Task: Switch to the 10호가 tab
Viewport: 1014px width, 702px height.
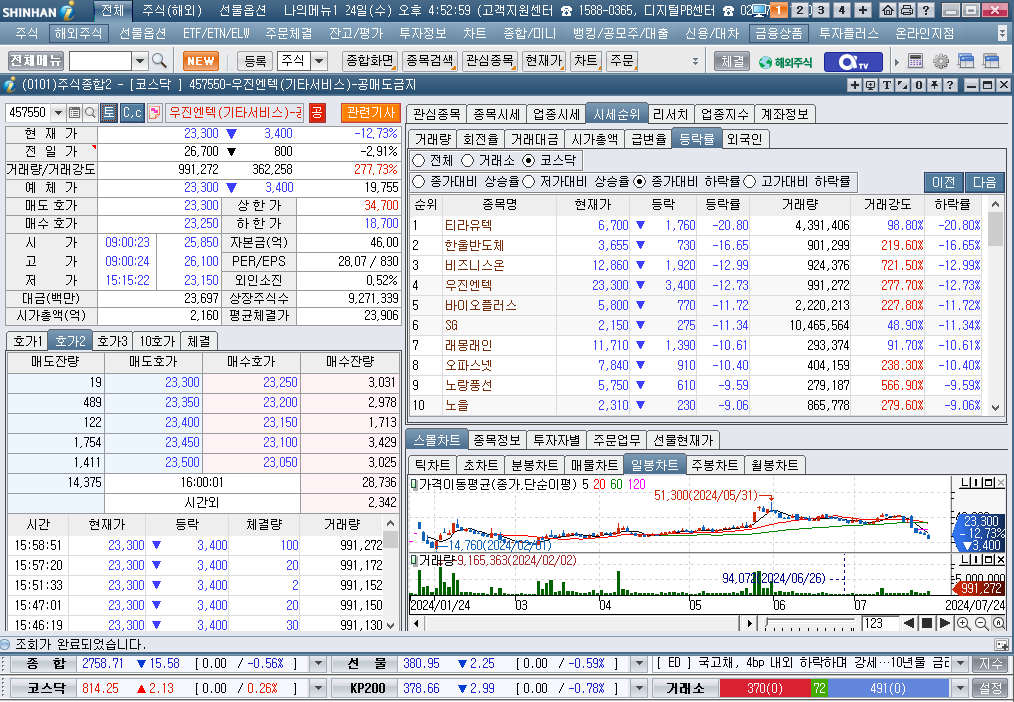Action: 157,341
